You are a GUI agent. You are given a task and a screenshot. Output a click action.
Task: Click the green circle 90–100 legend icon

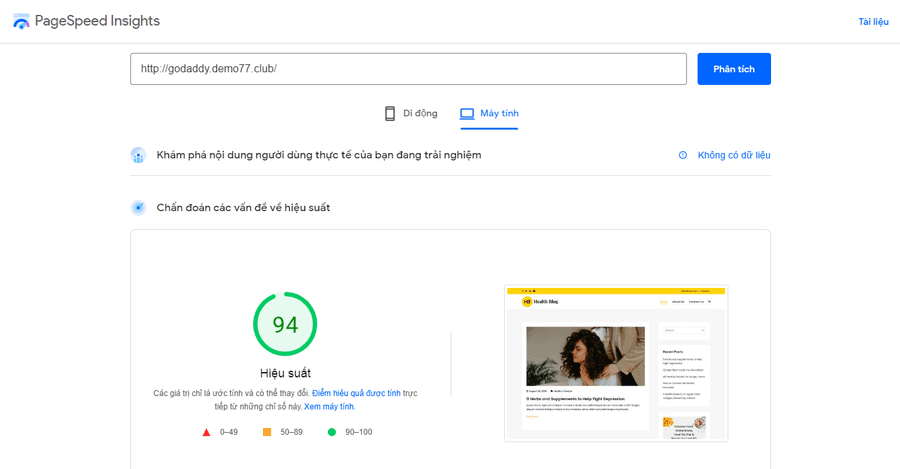(332, 432)
